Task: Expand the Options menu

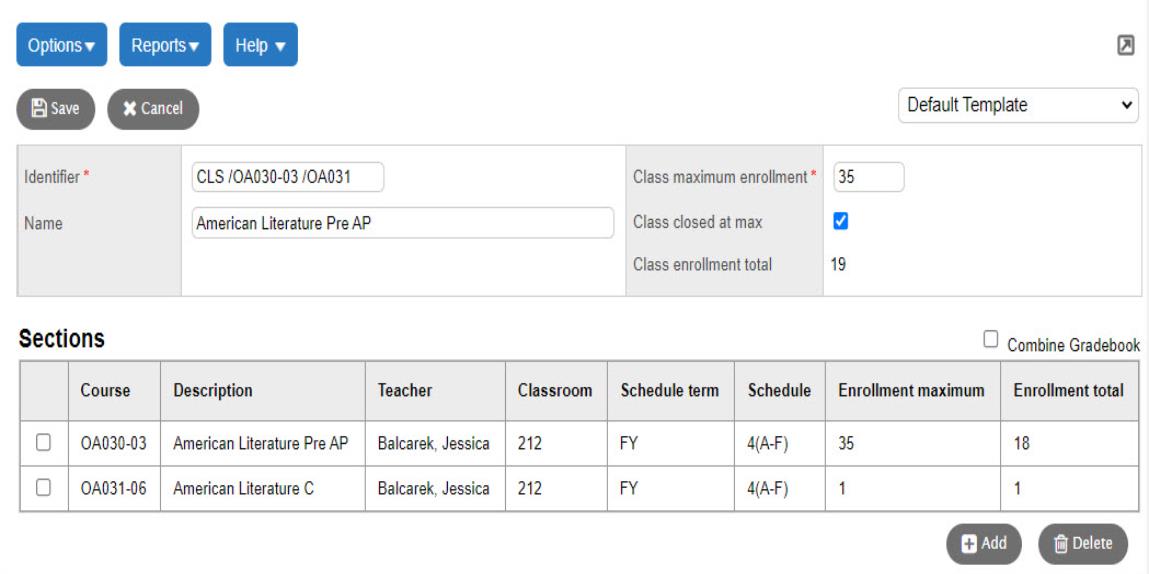Action: tap(61, 46)
